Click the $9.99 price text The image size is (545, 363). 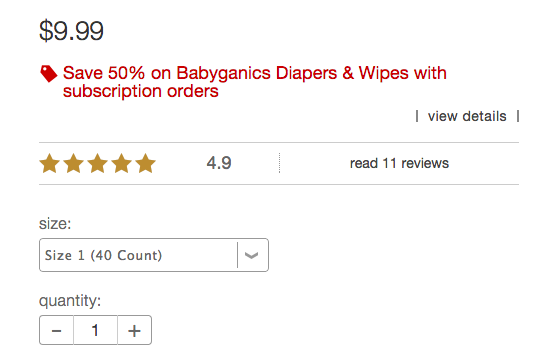pyautogui.click(x=71, y=31)
